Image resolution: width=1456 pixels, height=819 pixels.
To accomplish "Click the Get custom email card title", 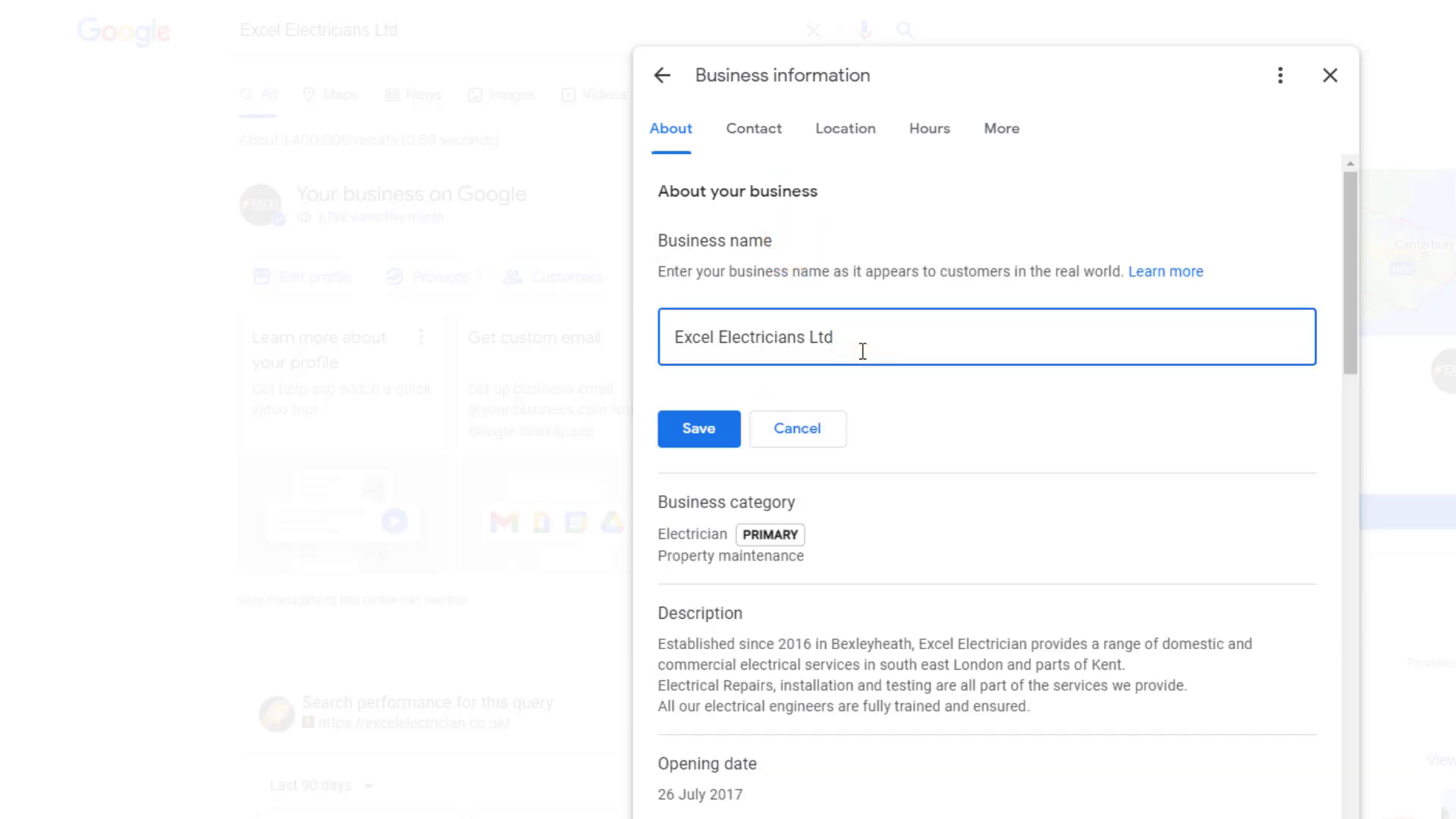I will [x=534, y=337].
